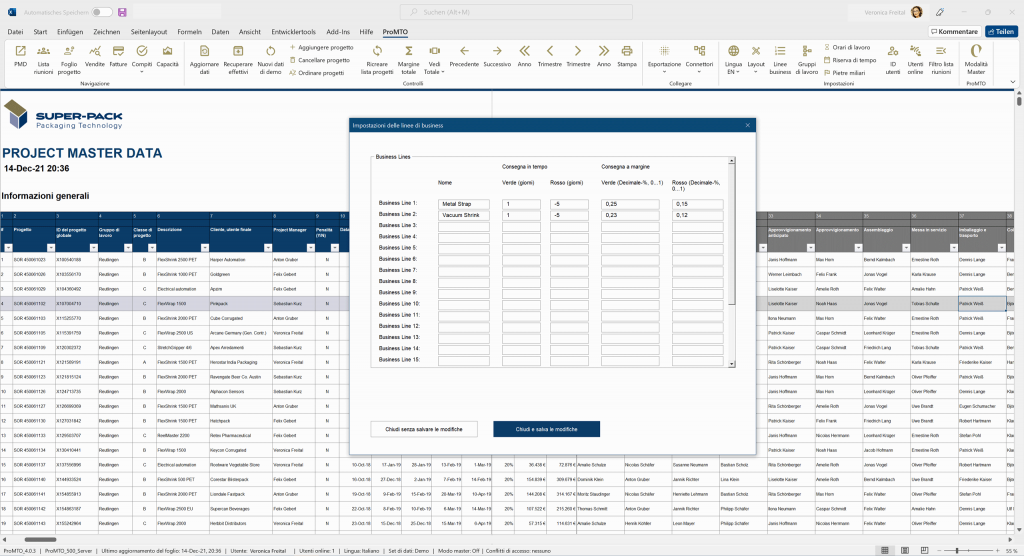This screenshot has height=556, width=1024.
Task: Click the Business Line 3 name field
Action: 462,226
